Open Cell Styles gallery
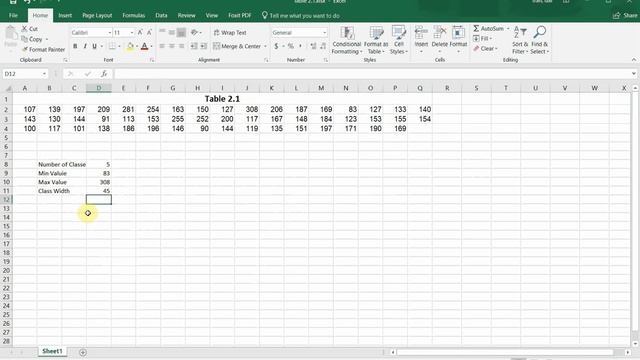 point(398,40)
